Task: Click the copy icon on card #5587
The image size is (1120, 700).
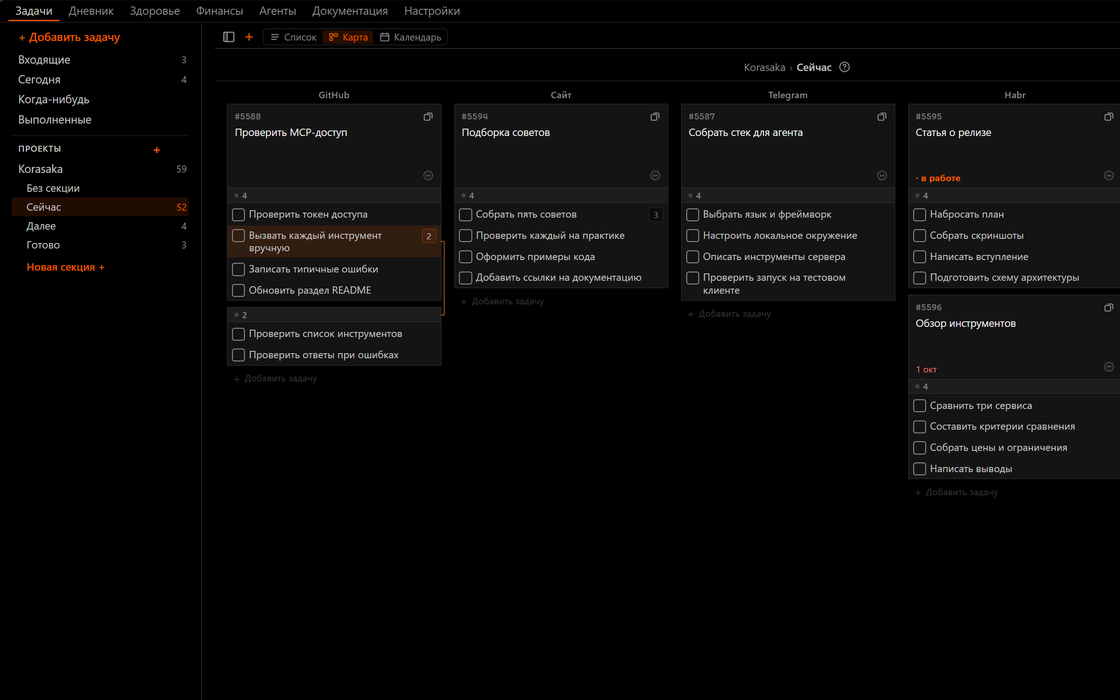Action: point(881,116)
